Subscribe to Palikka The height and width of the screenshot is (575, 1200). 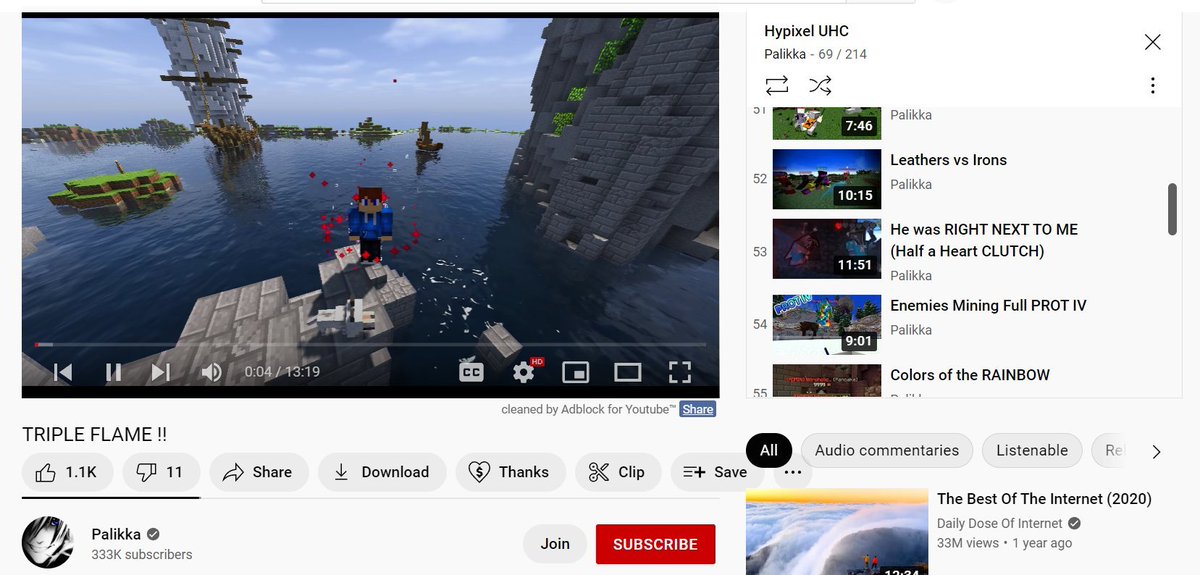(x=655, y=544)
